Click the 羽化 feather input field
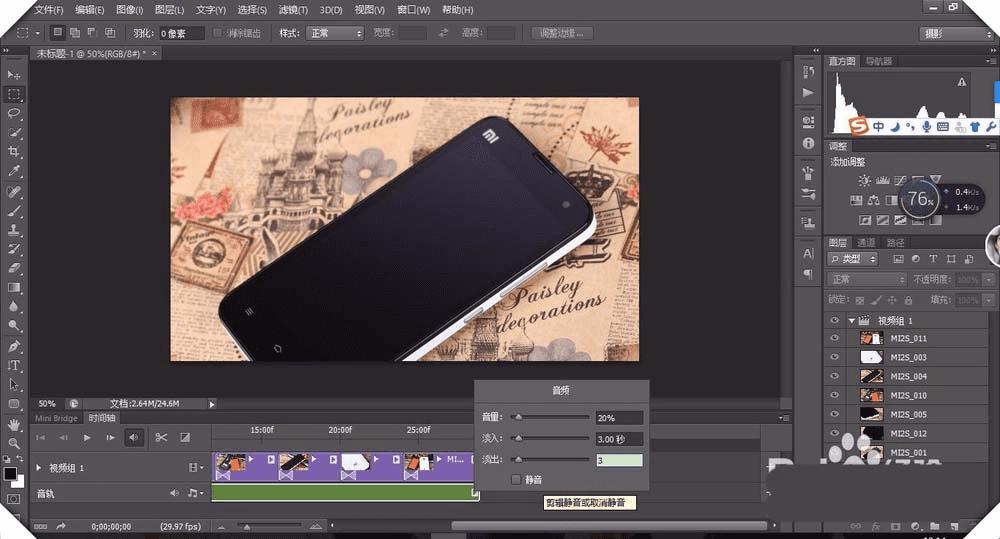1000x539 pixels. coord(181,33)
